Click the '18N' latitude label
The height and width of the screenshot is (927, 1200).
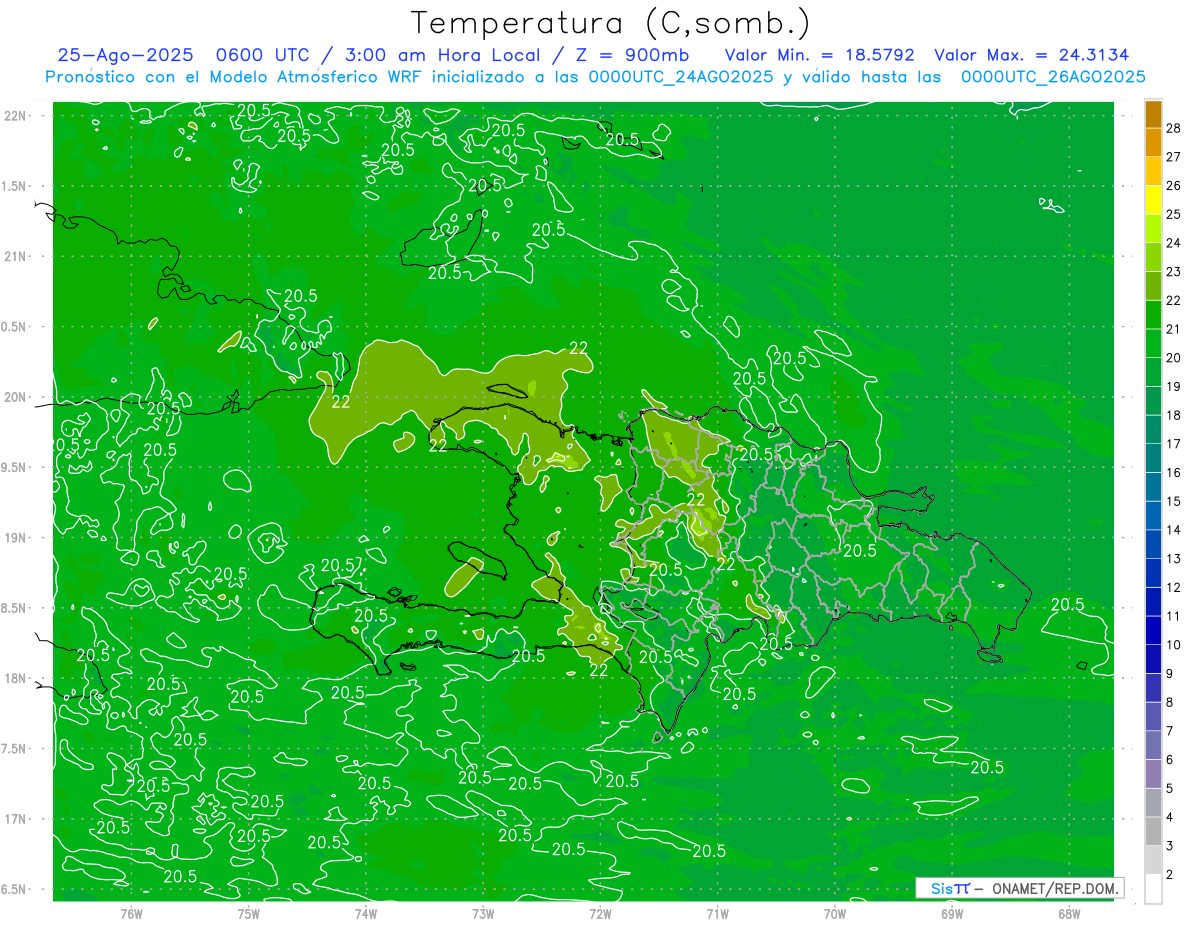point(15,678)
